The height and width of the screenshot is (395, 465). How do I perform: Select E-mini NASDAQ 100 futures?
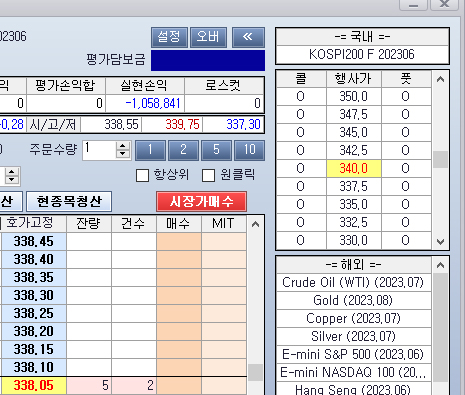[x=353, y=373]
